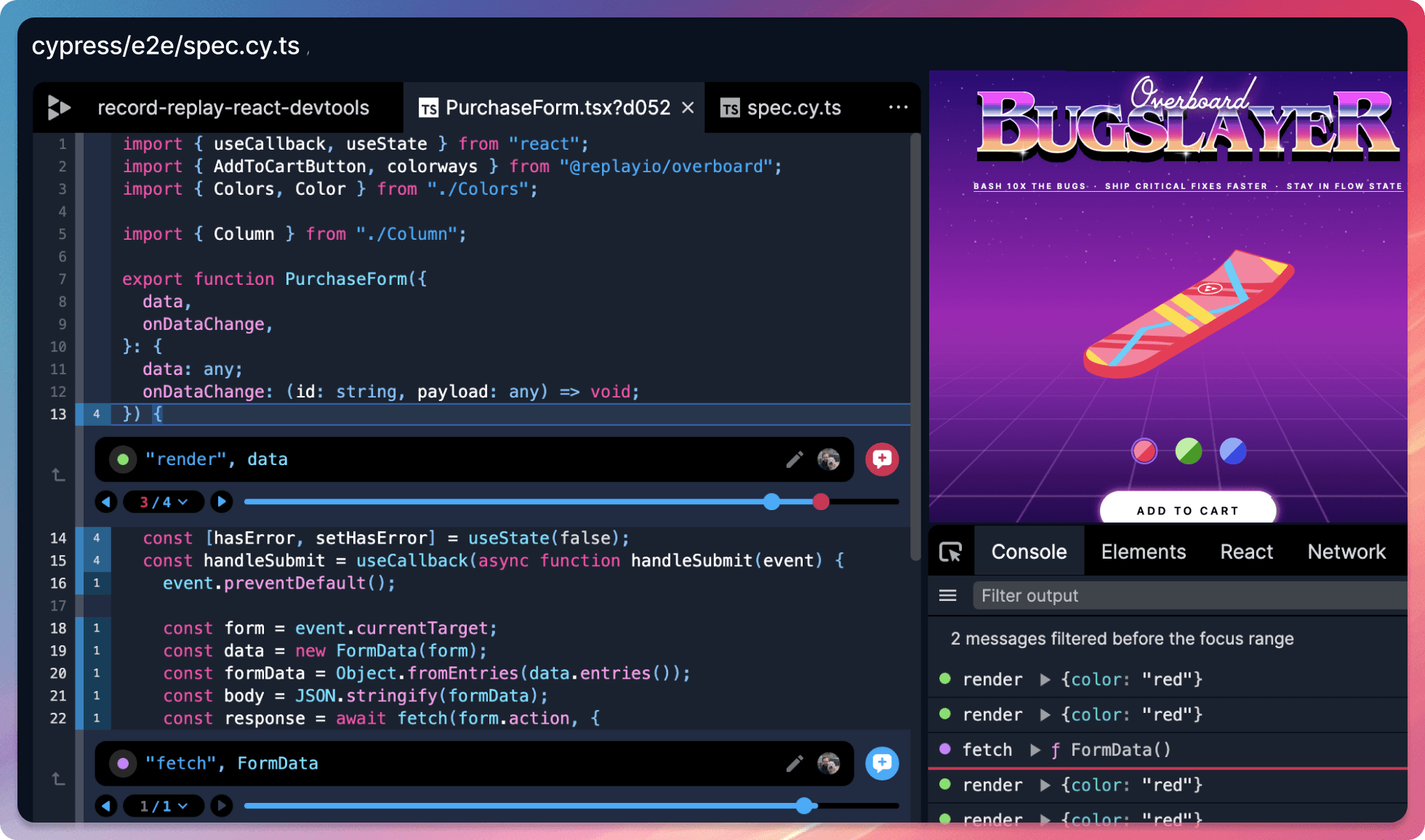Add comment with the blue comment button
1425x840 pixels.
tap(882, 763)
